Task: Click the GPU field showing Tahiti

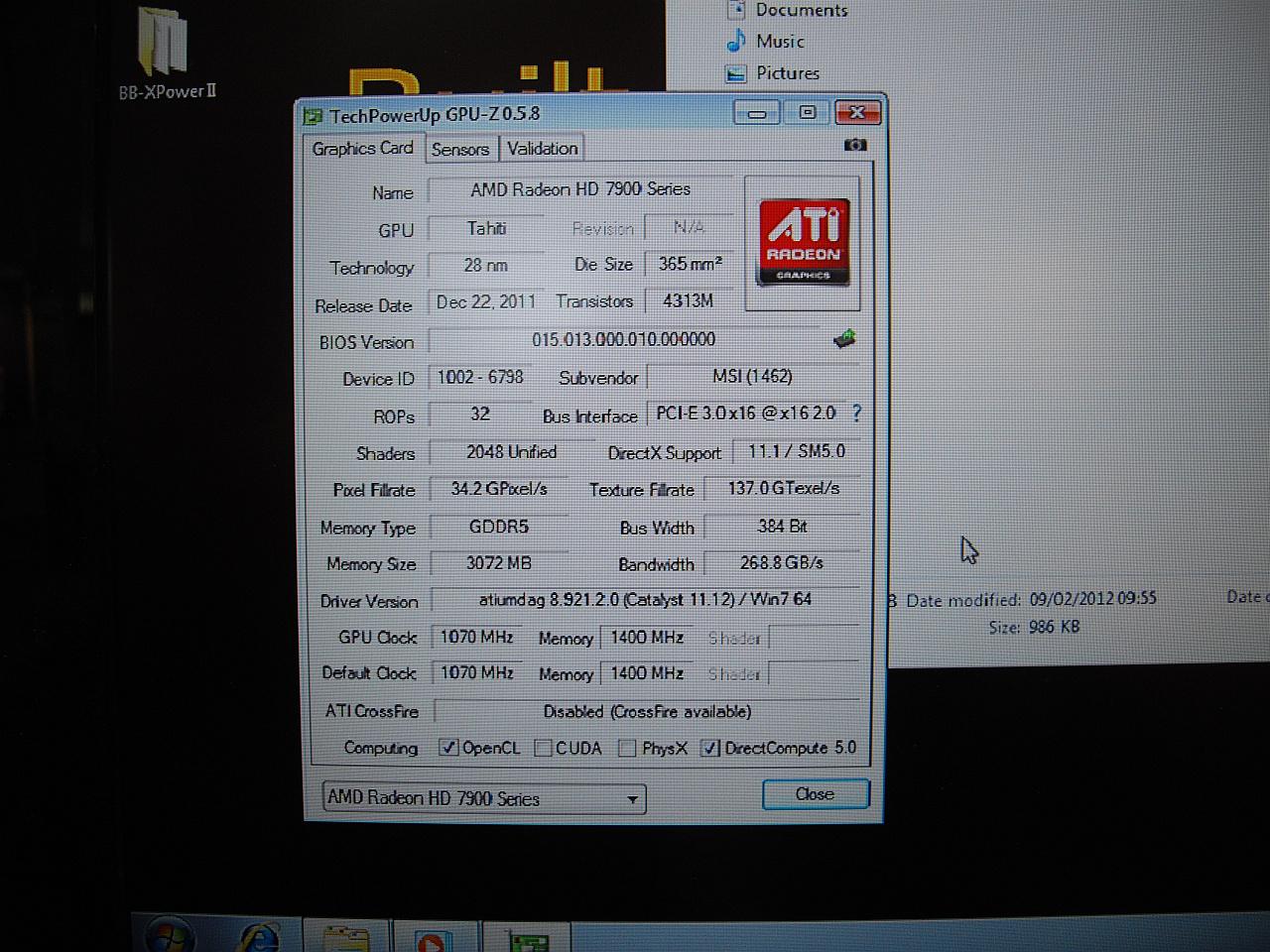Action: tap(486, 229)
